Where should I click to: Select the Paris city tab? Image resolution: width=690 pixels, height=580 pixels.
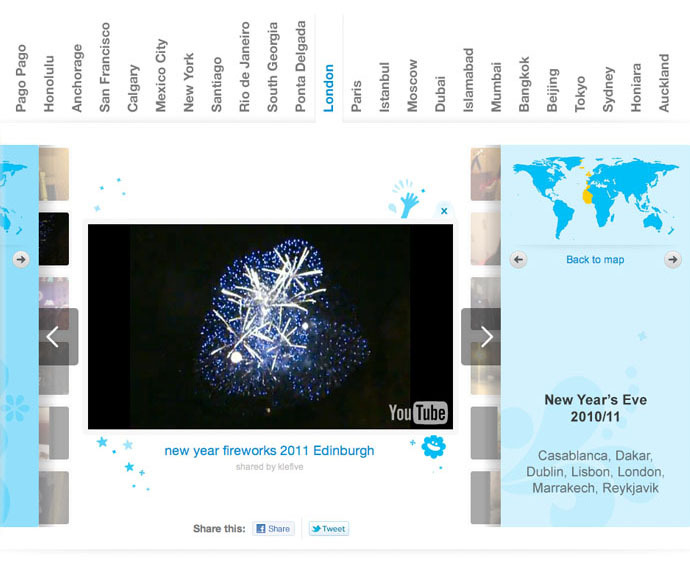pos(356,96)
